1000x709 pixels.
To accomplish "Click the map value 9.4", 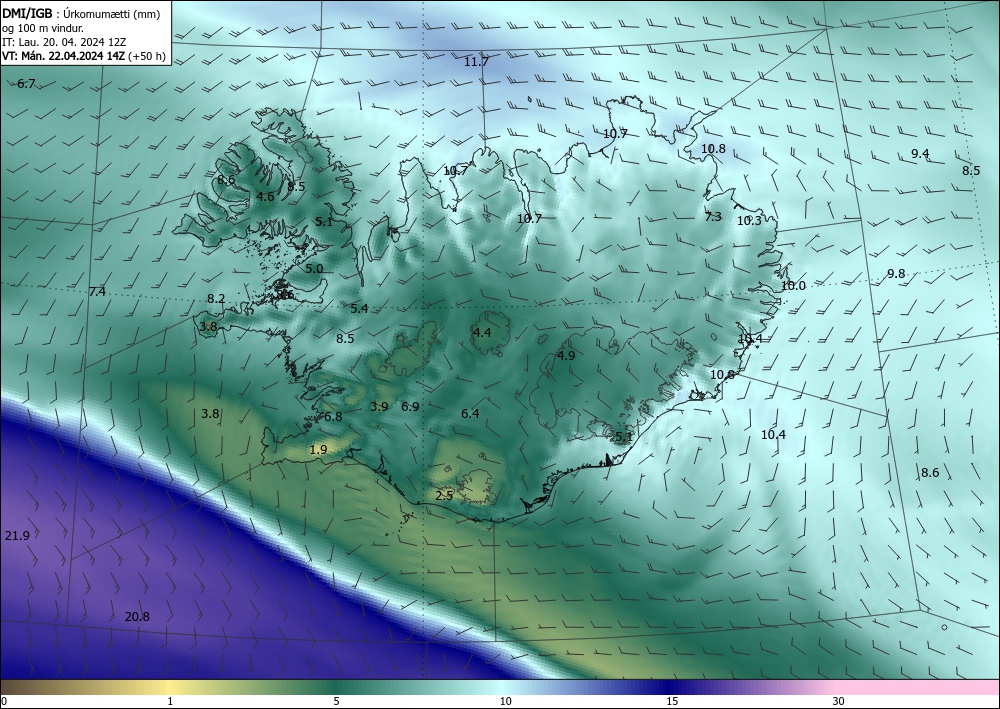I will pos(920,153).
